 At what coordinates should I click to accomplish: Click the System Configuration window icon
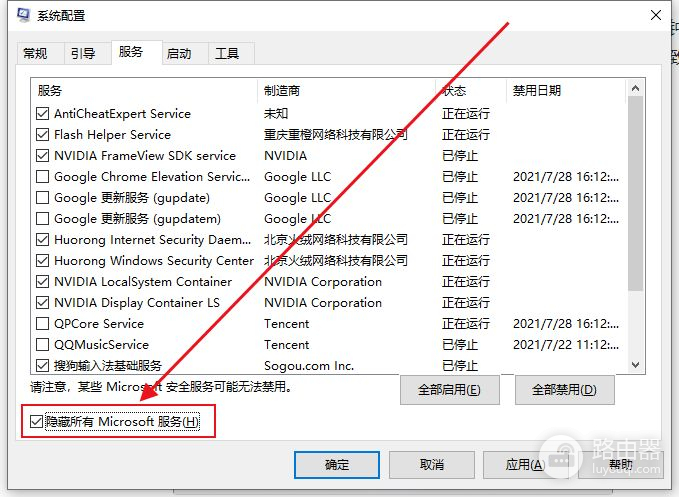coord(23,15)
